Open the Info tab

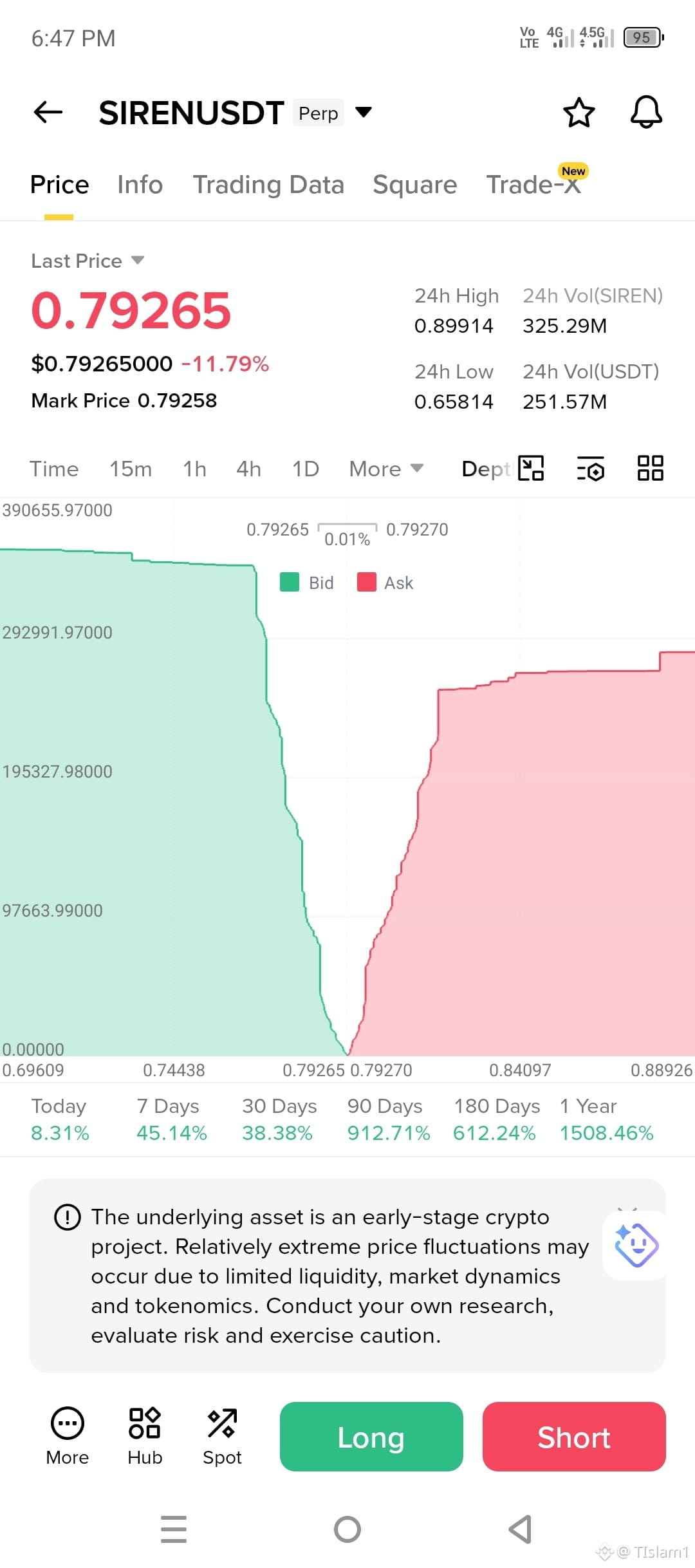140,185
